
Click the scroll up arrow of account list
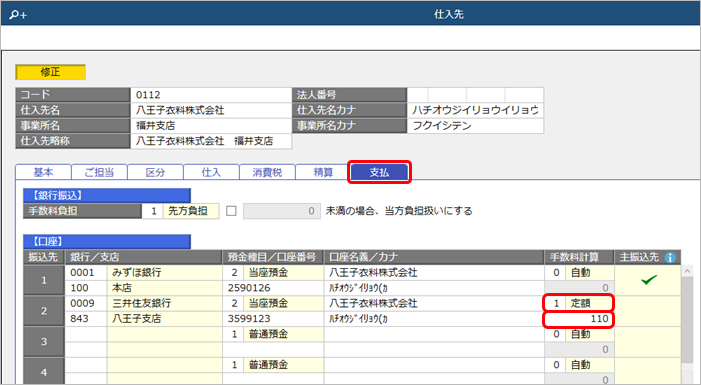coord(687,271)
